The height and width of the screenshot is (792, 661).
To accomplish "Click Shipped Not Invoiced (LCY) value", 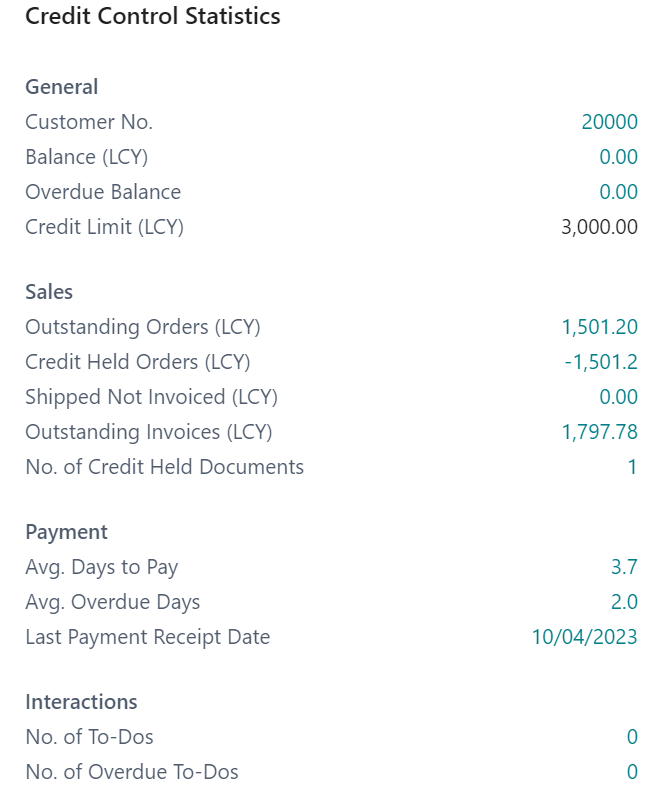I will pos(618,397).
